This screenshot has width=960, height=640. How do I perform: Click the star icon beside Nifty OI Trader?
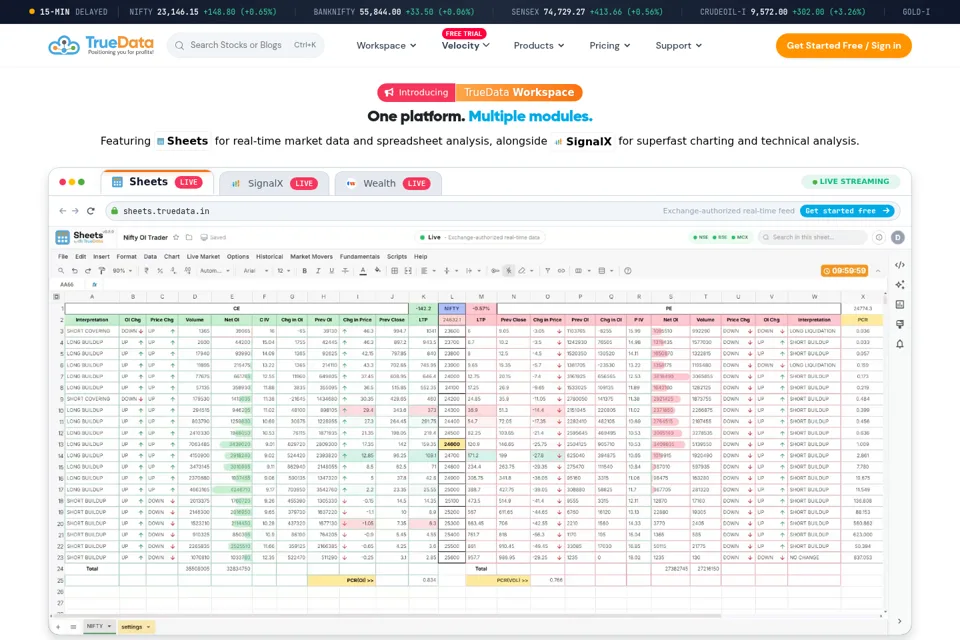(176, 238)
